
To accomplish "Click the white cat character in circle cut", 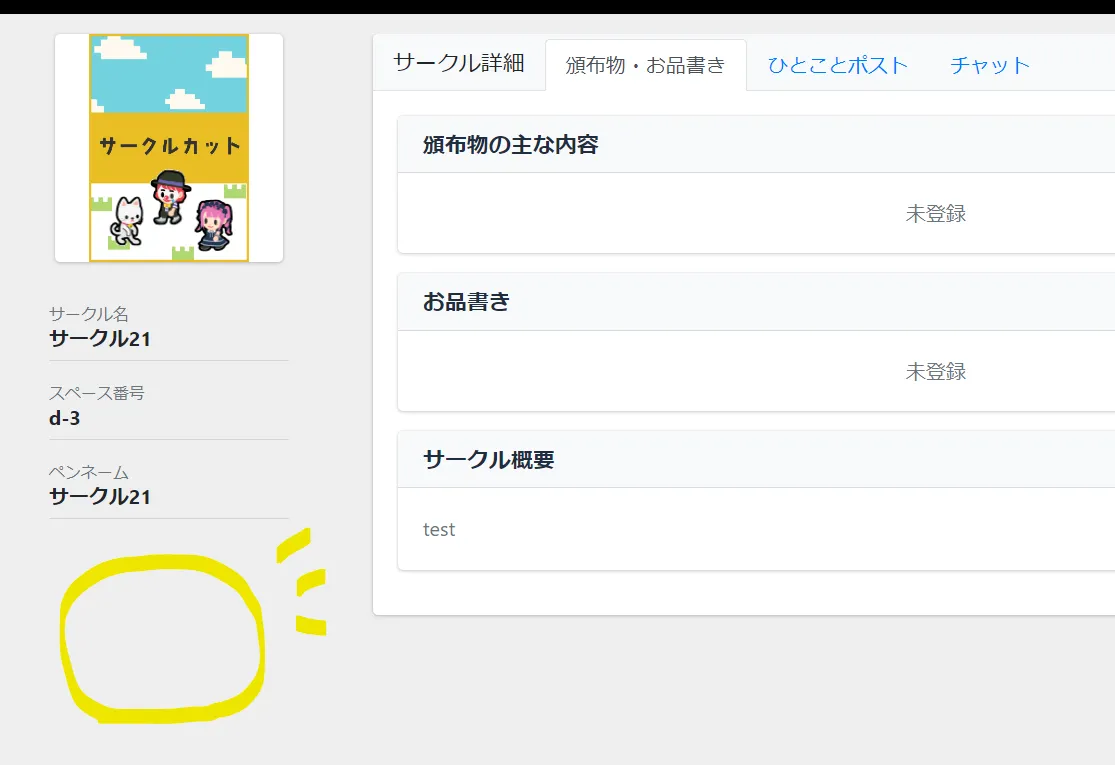I will [x=127, y=220].
